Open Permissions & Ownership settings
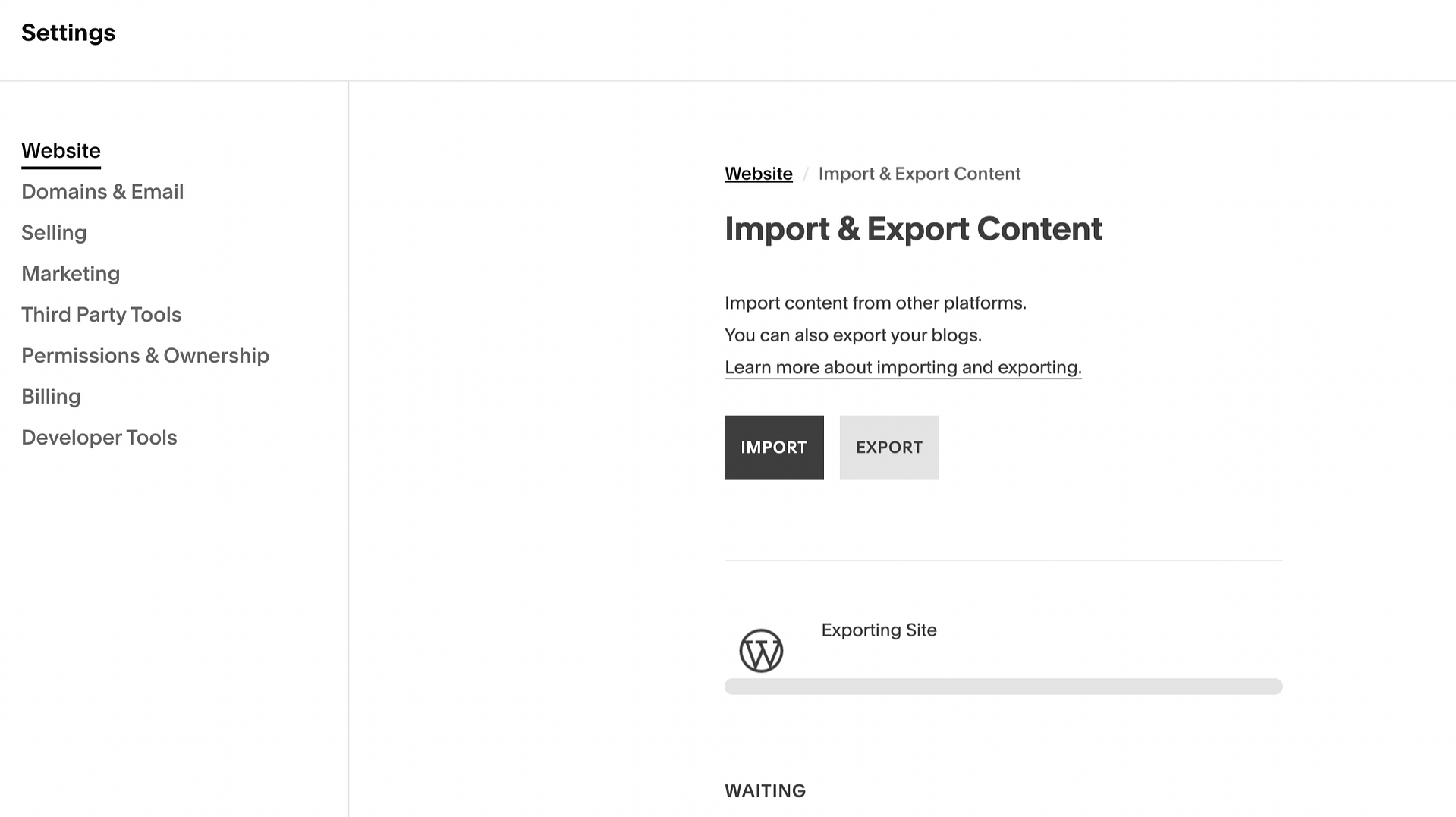 click(x=145, y=355)
